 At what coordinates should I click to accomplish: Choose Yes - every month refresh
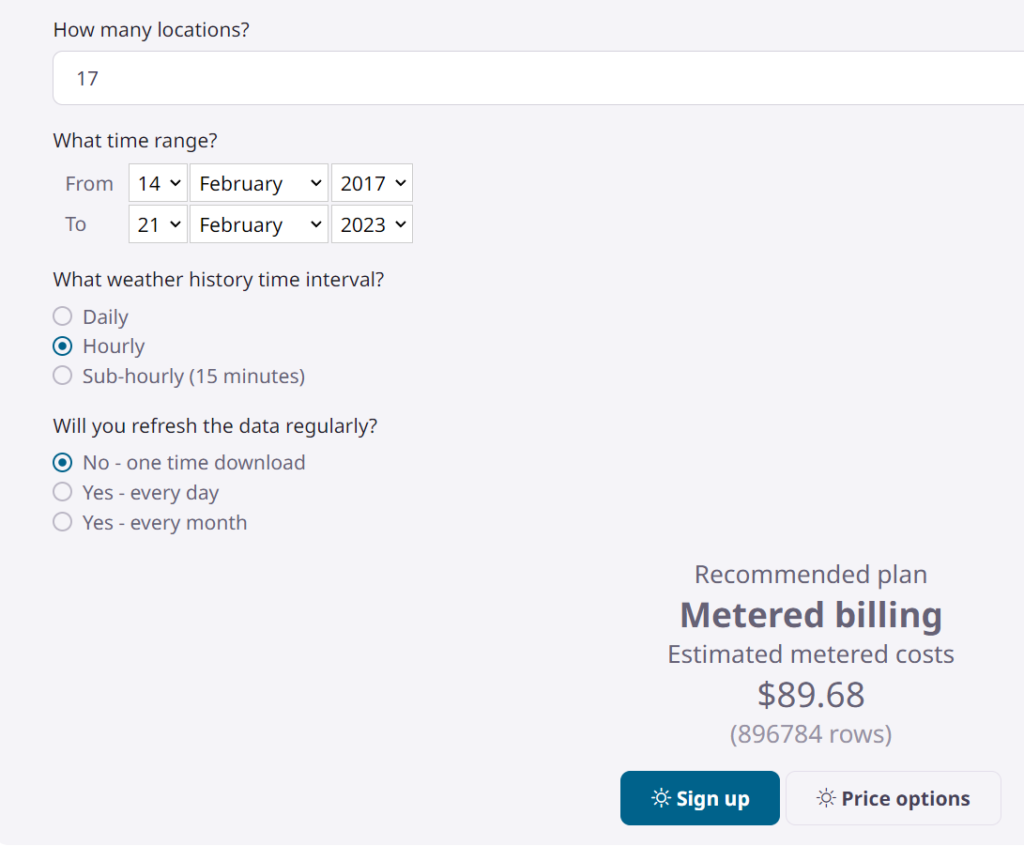pos(62,522)
